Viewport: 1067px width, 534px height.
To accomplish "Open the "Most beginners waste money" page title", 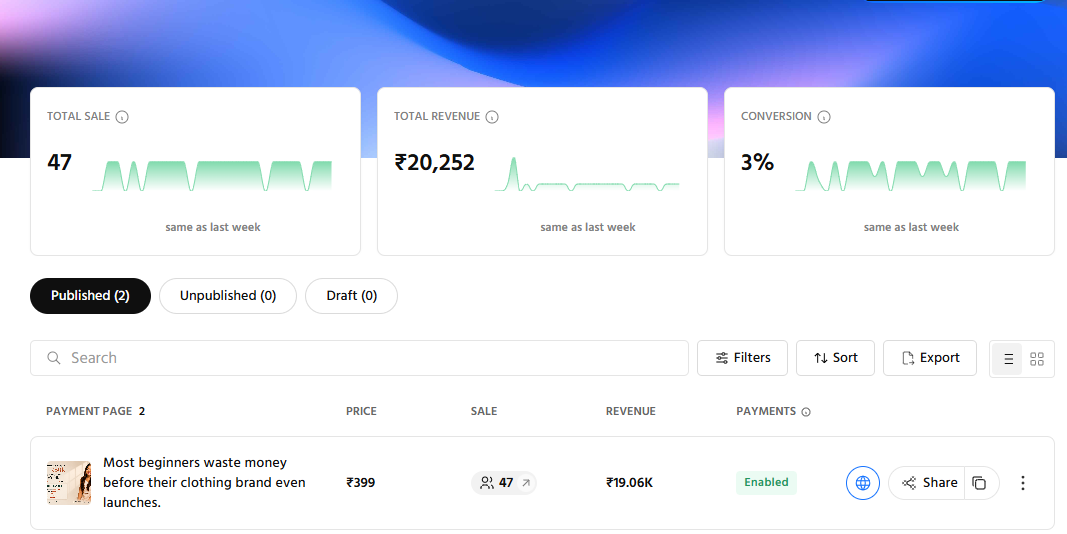I will point(204,482).
